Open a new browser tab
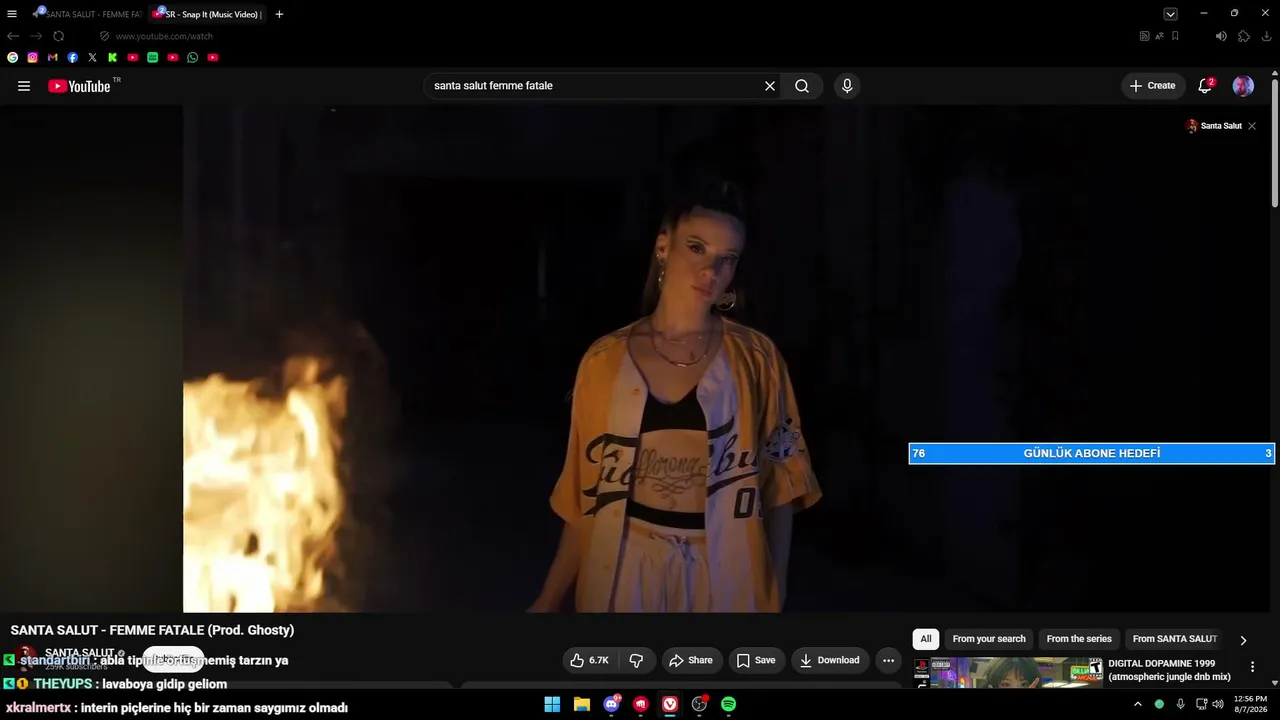The width and height of the screenshot is (1280, 720). [x=279, y=14]
